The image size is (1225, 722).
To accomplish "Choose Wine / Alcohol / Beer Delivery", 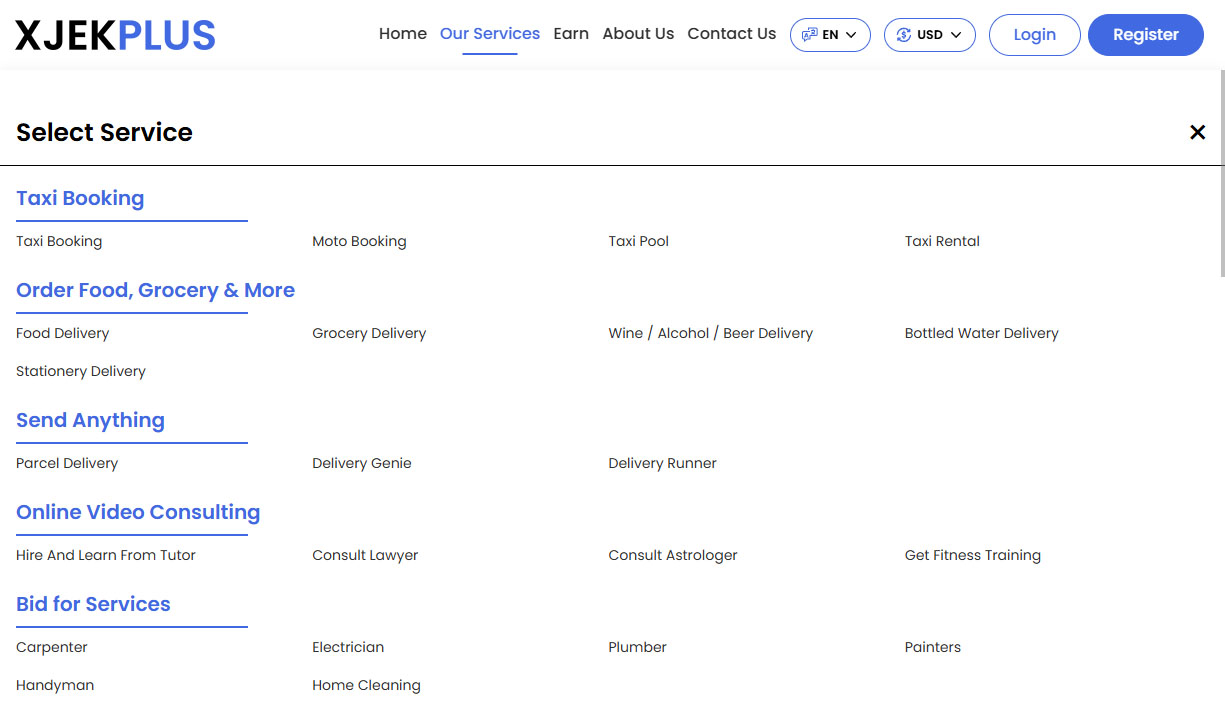I will (x=710, y=333).
